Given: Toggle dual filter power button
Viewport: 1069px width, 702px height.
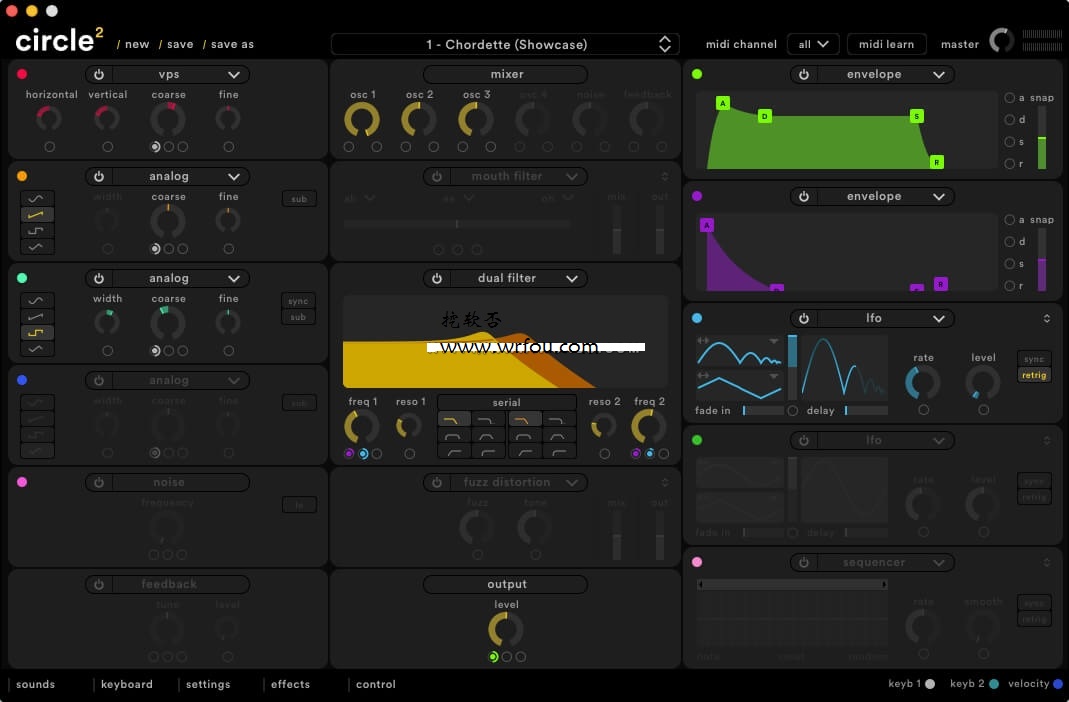Looking at the screenshot, I should 437,279.
